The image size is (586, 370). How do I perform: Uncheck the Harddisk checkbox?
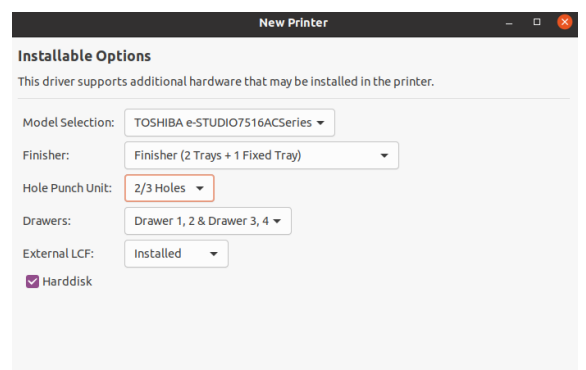(x=33, y=281)
